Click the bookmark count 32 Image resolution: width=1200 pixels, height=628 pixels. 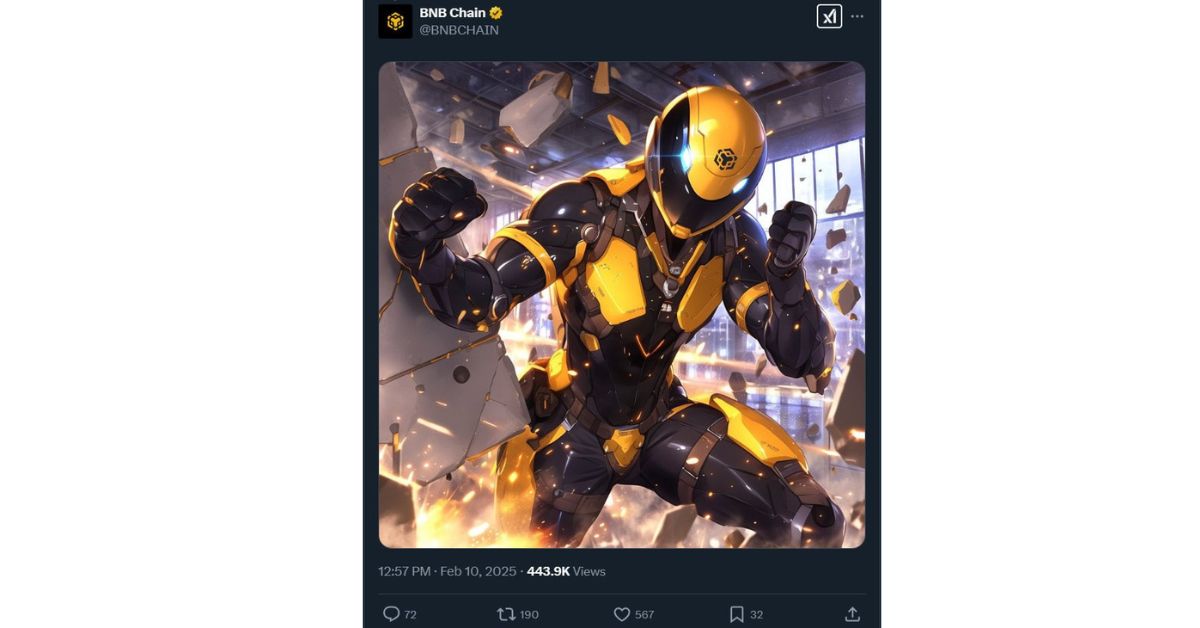(x=756, y=614)
